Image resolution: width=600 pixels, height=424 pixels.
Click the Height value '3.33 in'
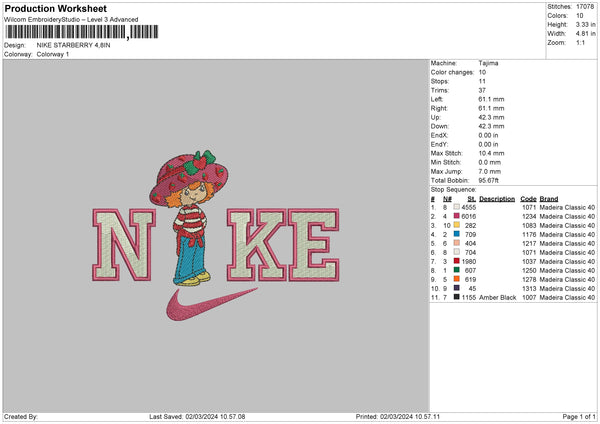click(x=586, y=24)
